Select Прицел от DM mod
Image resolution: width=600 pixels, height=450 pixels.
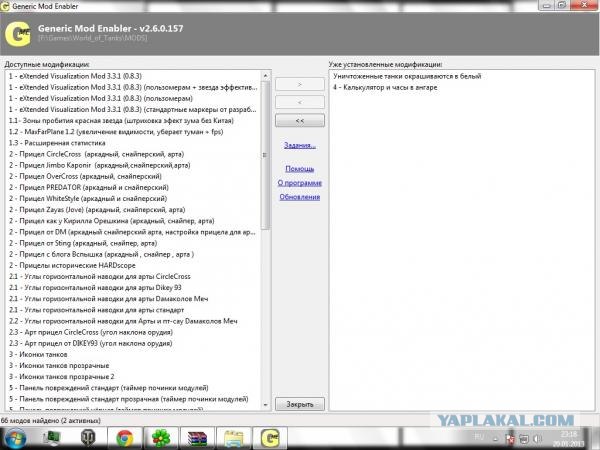[134, 232]
